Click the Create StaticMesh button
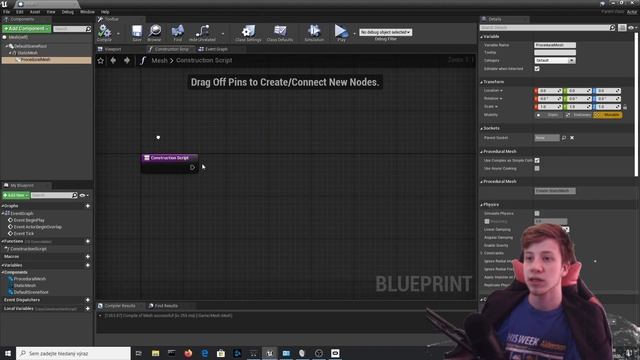Viewport: 640px width, 360px height. pos(555,191)
